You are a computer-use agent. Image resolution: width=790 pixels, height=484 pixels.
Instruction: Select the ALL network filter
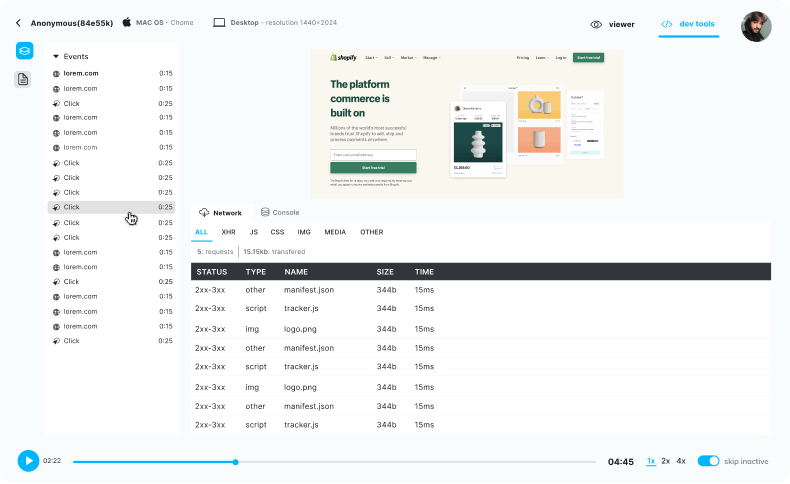pyautogui.click(x=201, y=232)
